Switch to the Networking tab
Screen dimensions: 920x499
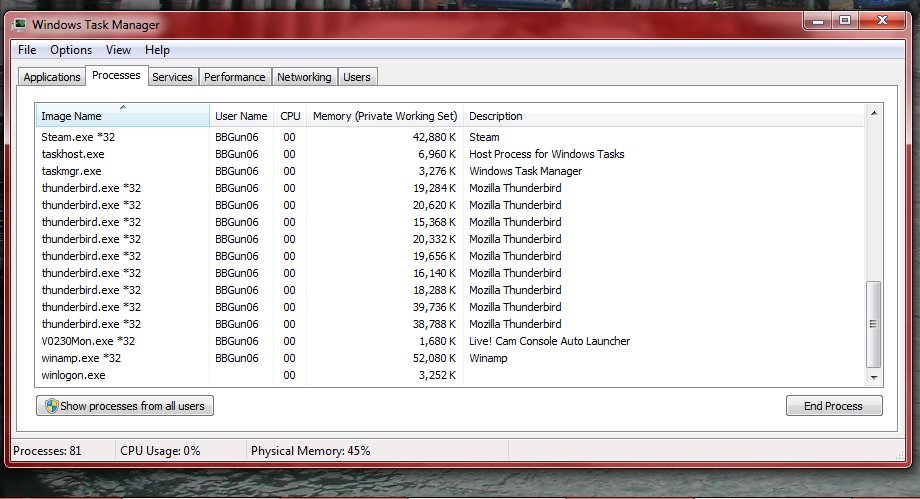tap(304, 77)
